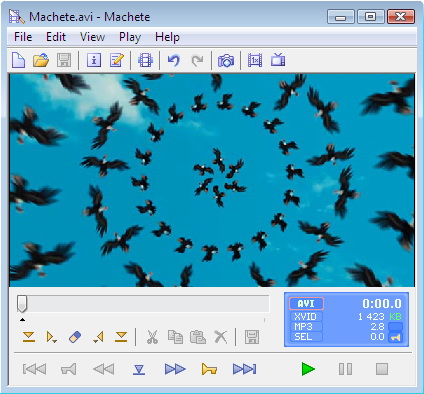
Task: Click the TV full screen icon
Action: [278, 60]
